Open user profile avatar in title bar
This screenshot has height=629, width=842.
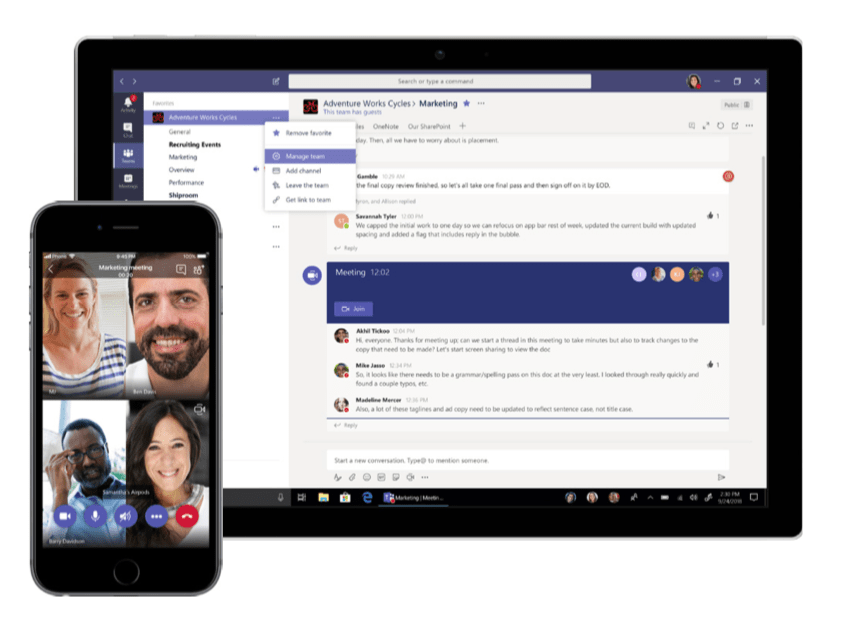click(x=694, y=82)
